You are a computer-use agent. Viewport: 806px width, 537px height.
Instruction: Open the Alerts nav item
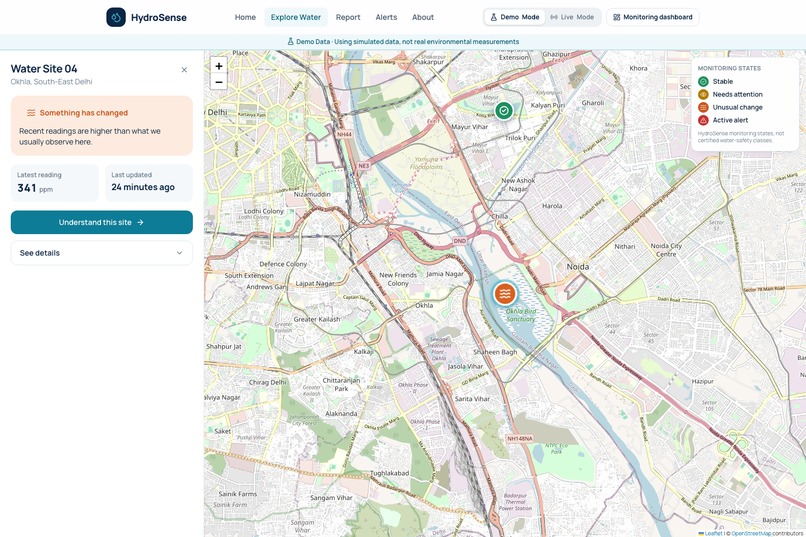[x=386, y=17]
